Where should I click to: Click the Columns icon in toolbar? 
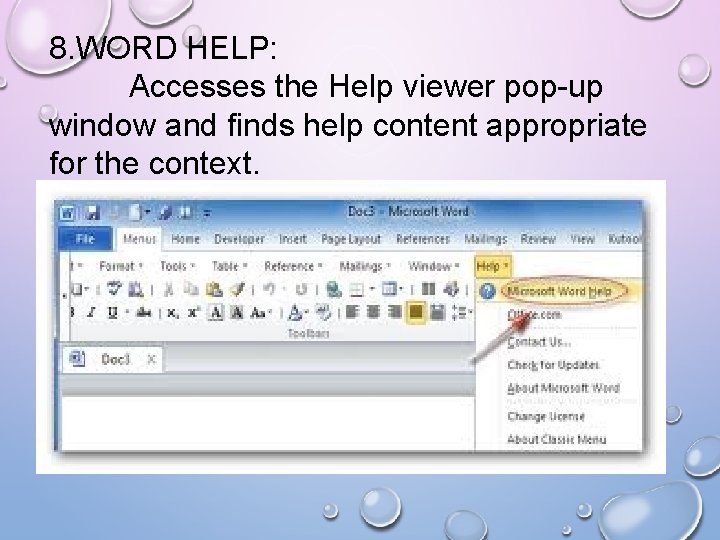428,289
